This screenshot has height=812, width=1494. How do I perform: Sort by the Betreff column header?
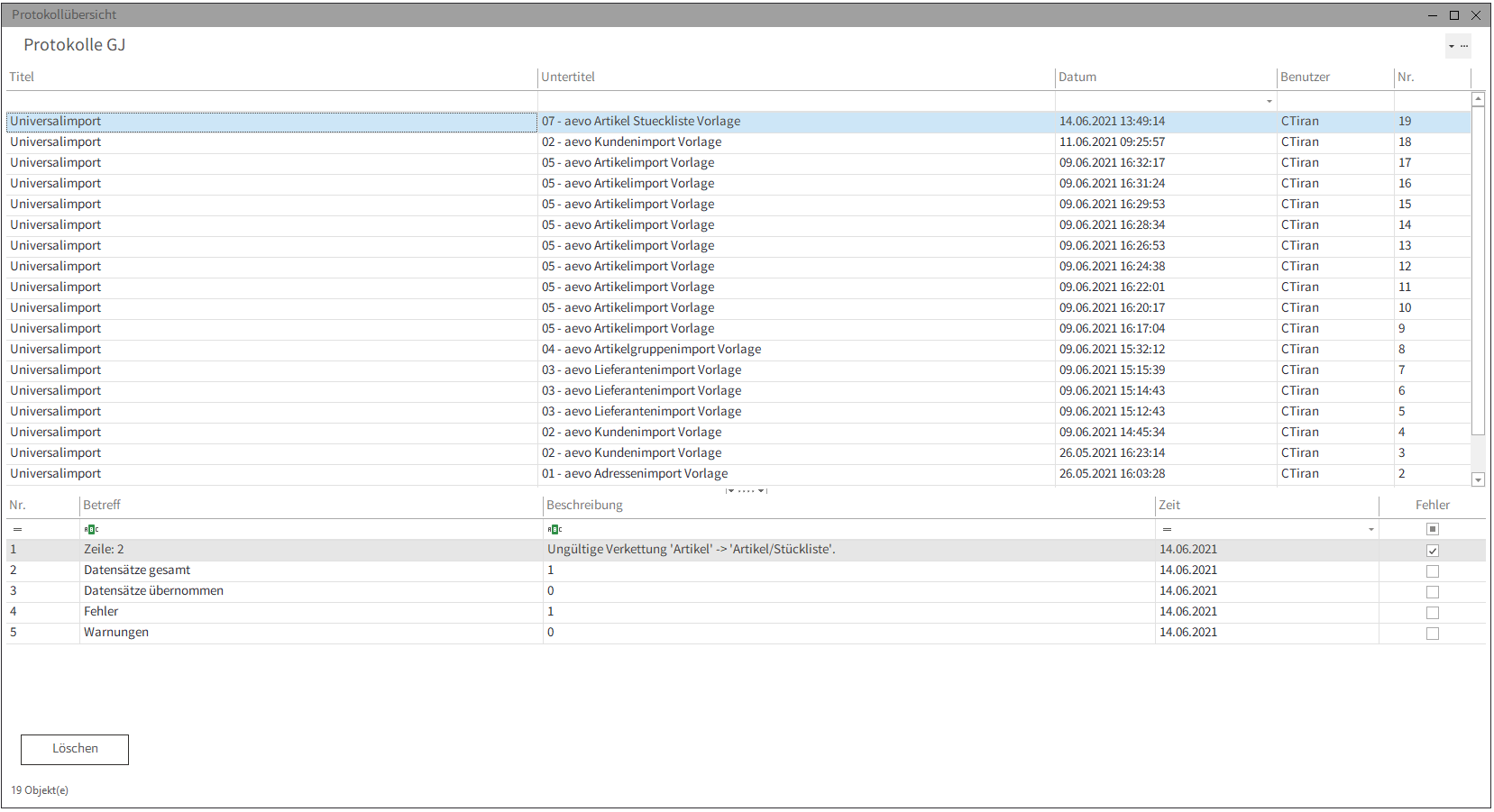pyautogui.click(x=311, y=506)
